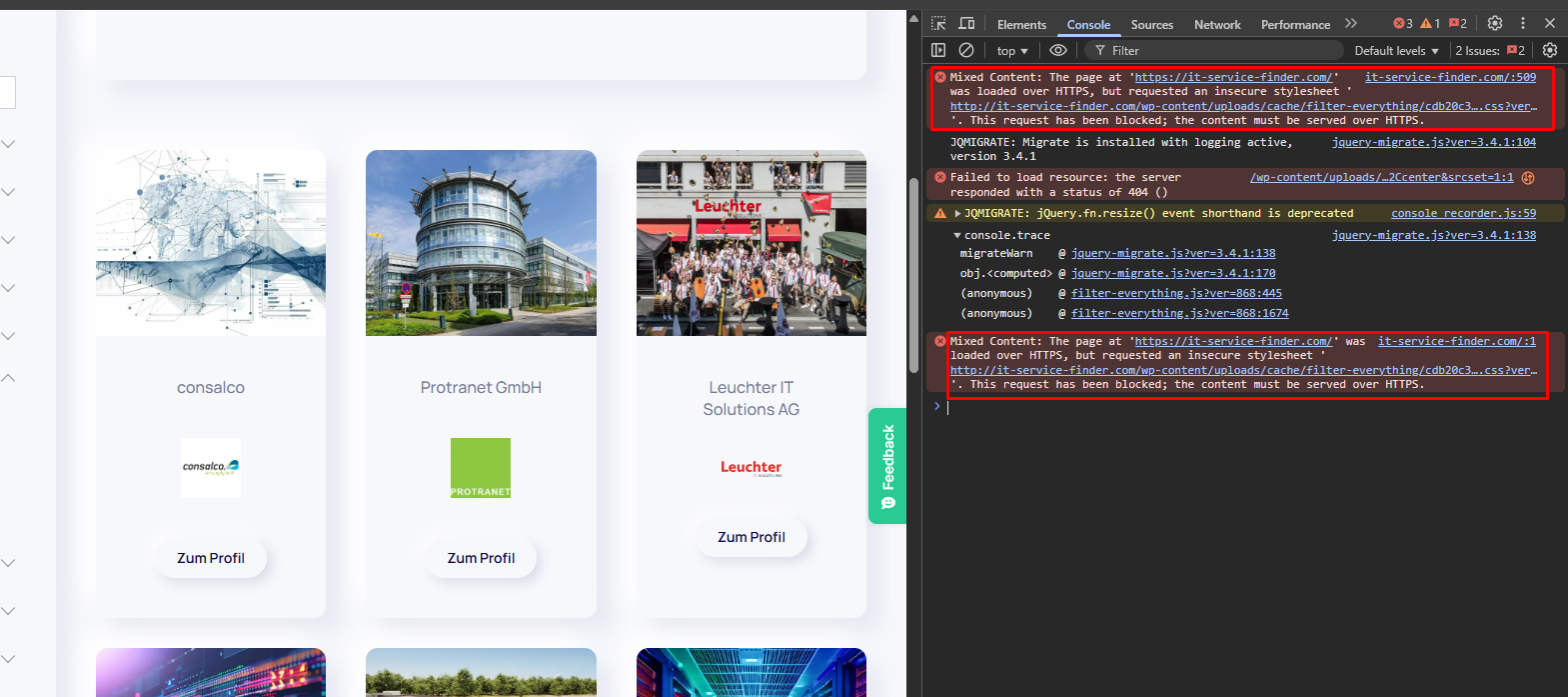The width and height of the screenshot is (1568, 697).
Task: Click the error icon of the 'Failed to load resource' message
Action: [x=939, y=177]
